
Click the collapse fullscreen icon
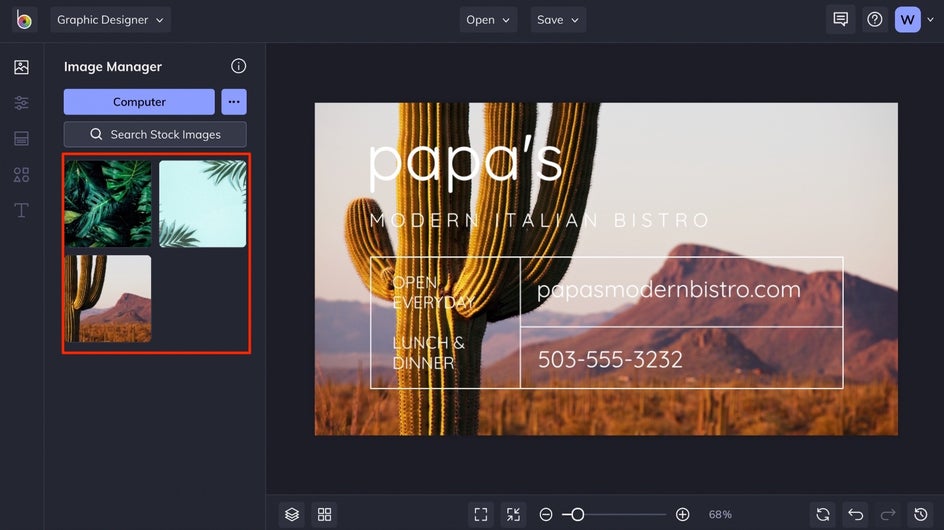(513, 514)
